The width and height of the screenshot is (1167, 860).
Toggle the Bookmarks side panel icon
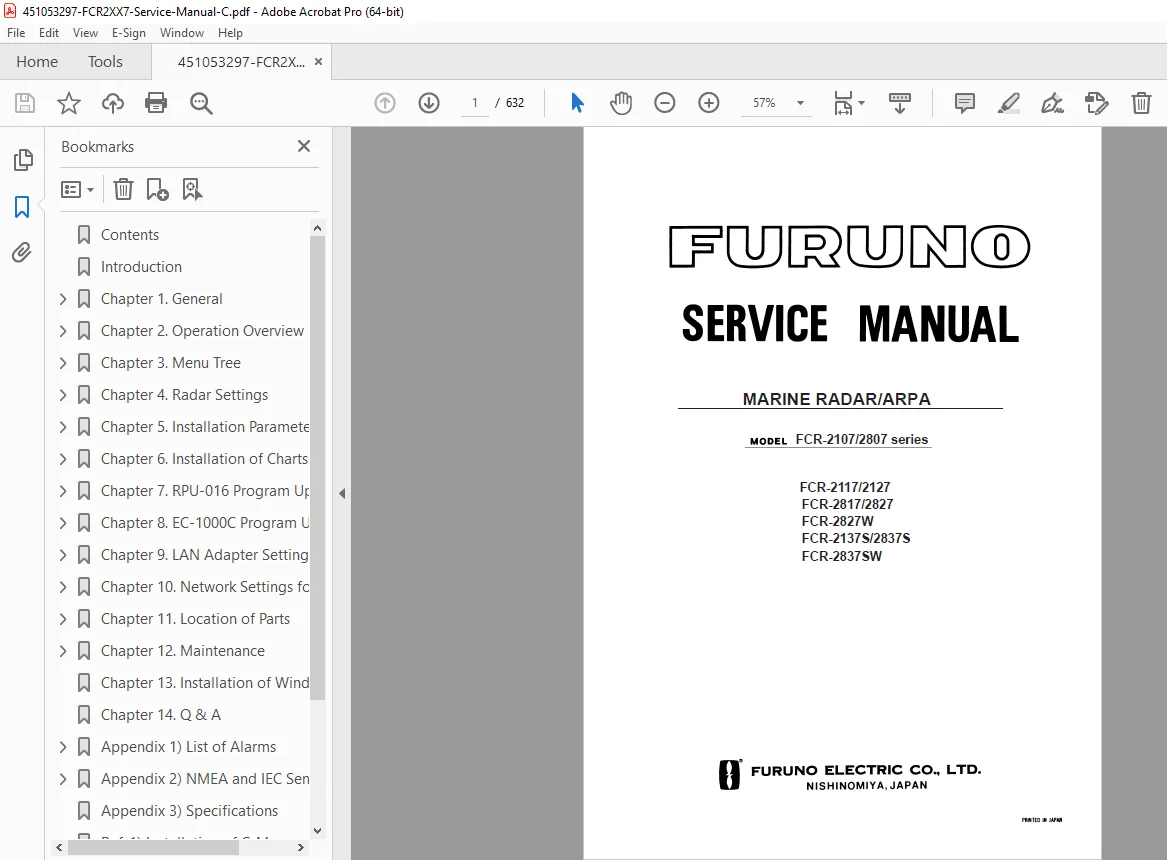pyautogui.click(x=22, y=206)
